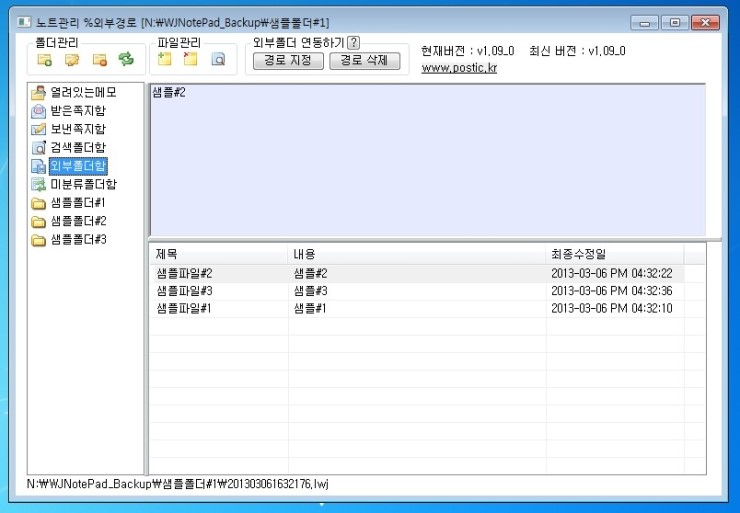Select 열려있는메모 in the folder tree
The image size is (740, 513).
[x=84, y=92]
